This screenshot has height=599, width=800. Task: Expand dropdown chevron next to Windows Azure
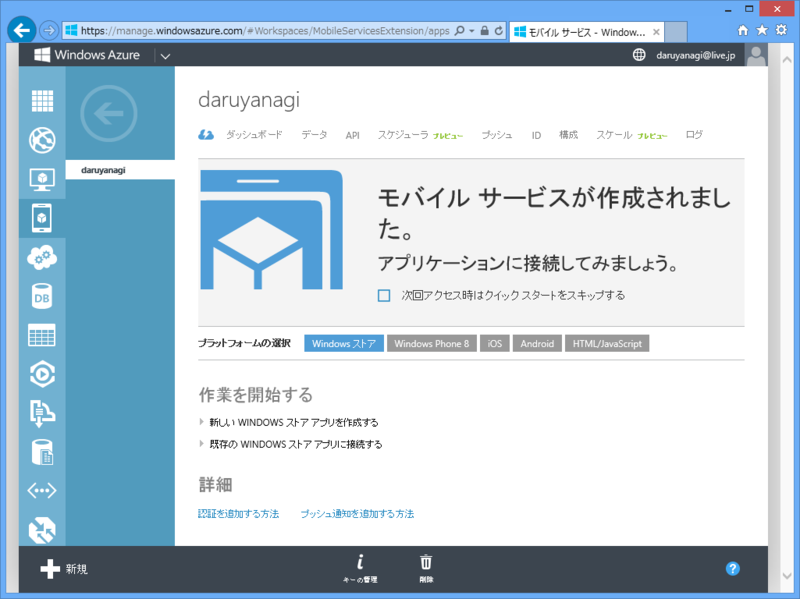tap(165, 56)
